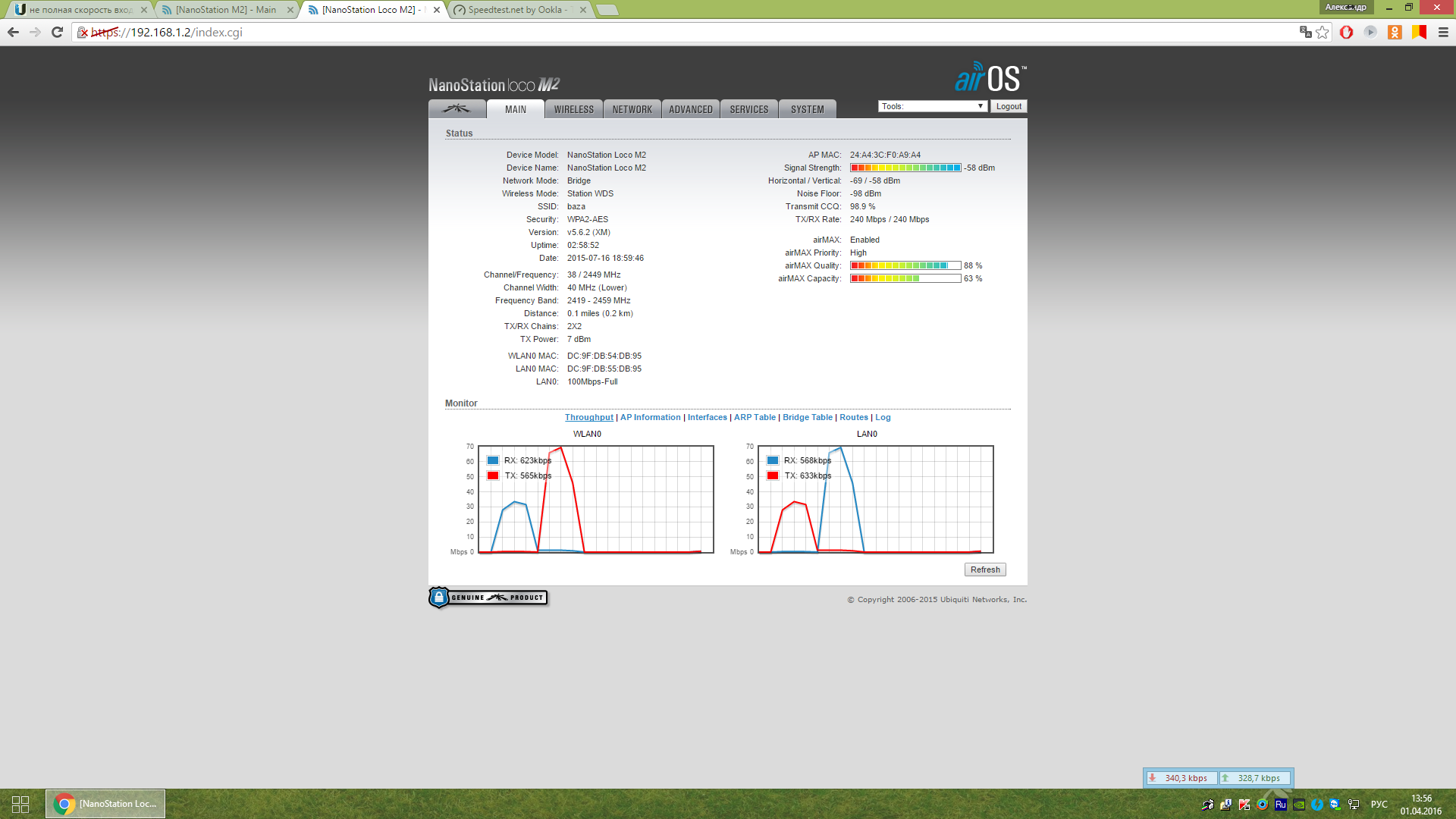1456x819 pixels.
Task: Open the Odnoklassniki extension icon
Action: pos(1395,32)
